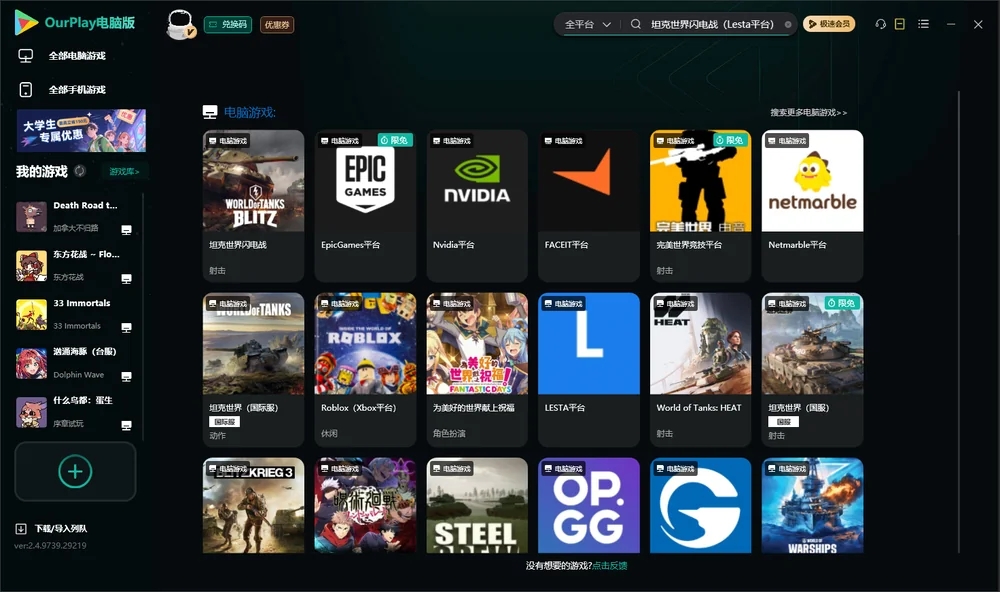Image resolution: width=1000 pixels, height=592 pixels.
Task: Click the add game plus button
Action: 75,471
